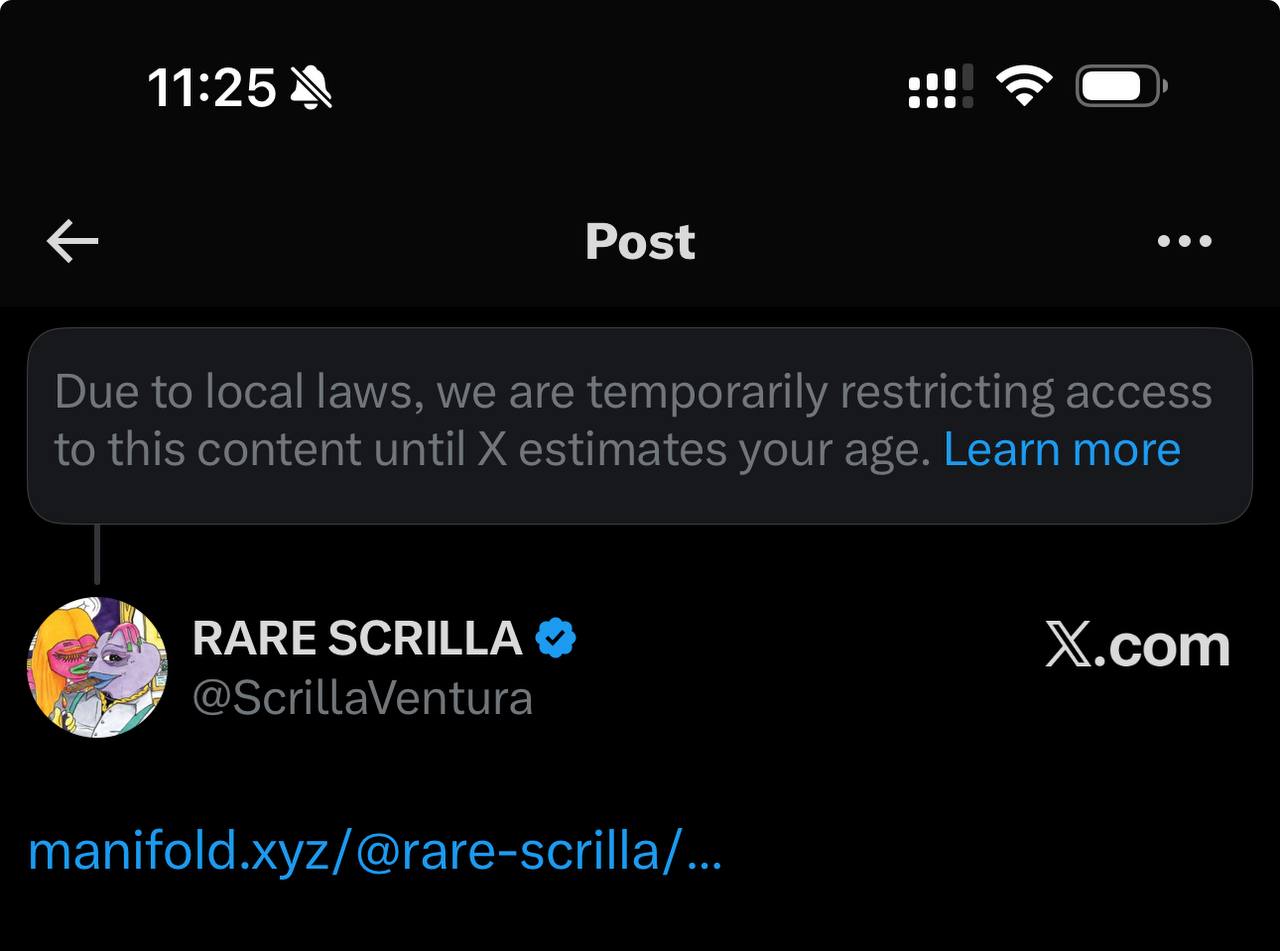The height and width of the screenshot is (951, 1280).
Task: Tap the thread connector line above avatar
Action: 97,555
